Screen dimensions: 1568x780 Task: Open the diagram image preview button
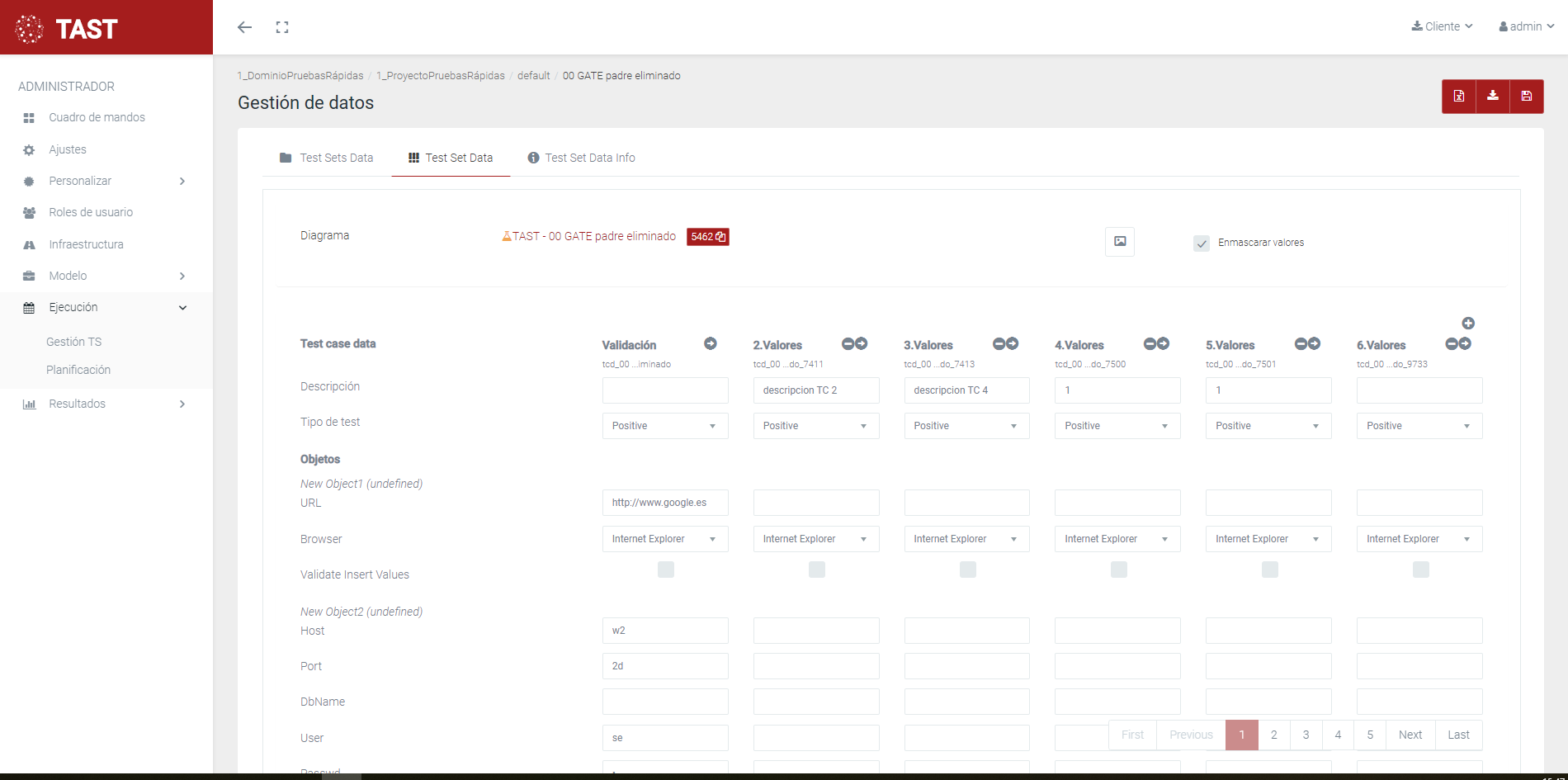click(1119, 242)
